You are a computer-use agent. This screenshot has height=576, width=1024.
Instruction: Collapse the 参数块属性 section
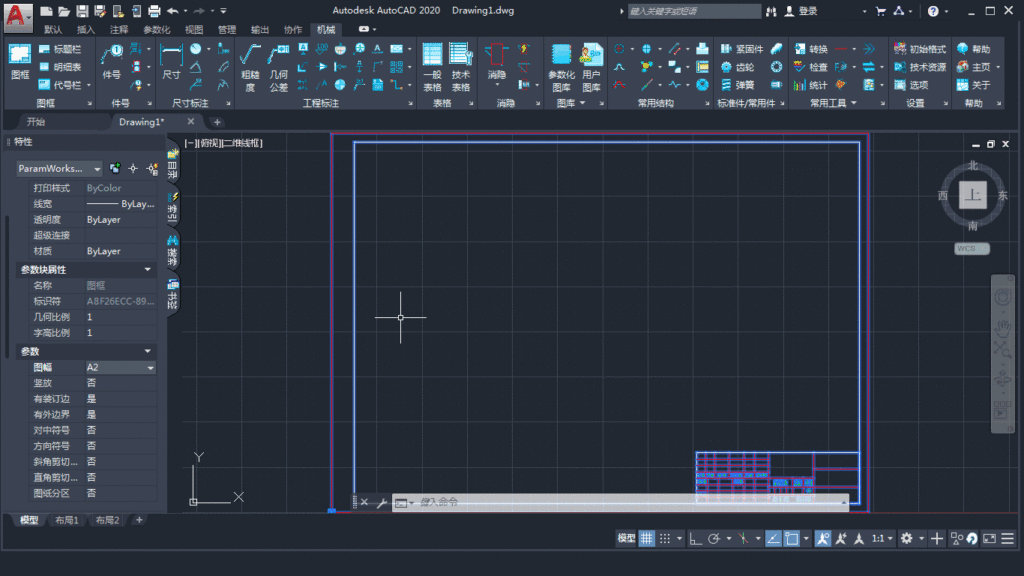pos(148,270)
